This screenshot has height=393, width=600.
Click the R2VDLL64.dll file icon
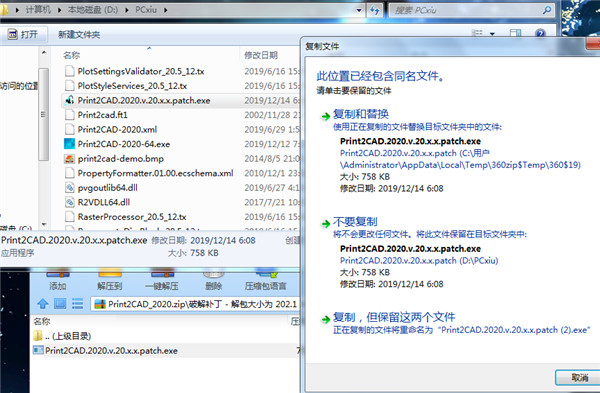70,202
